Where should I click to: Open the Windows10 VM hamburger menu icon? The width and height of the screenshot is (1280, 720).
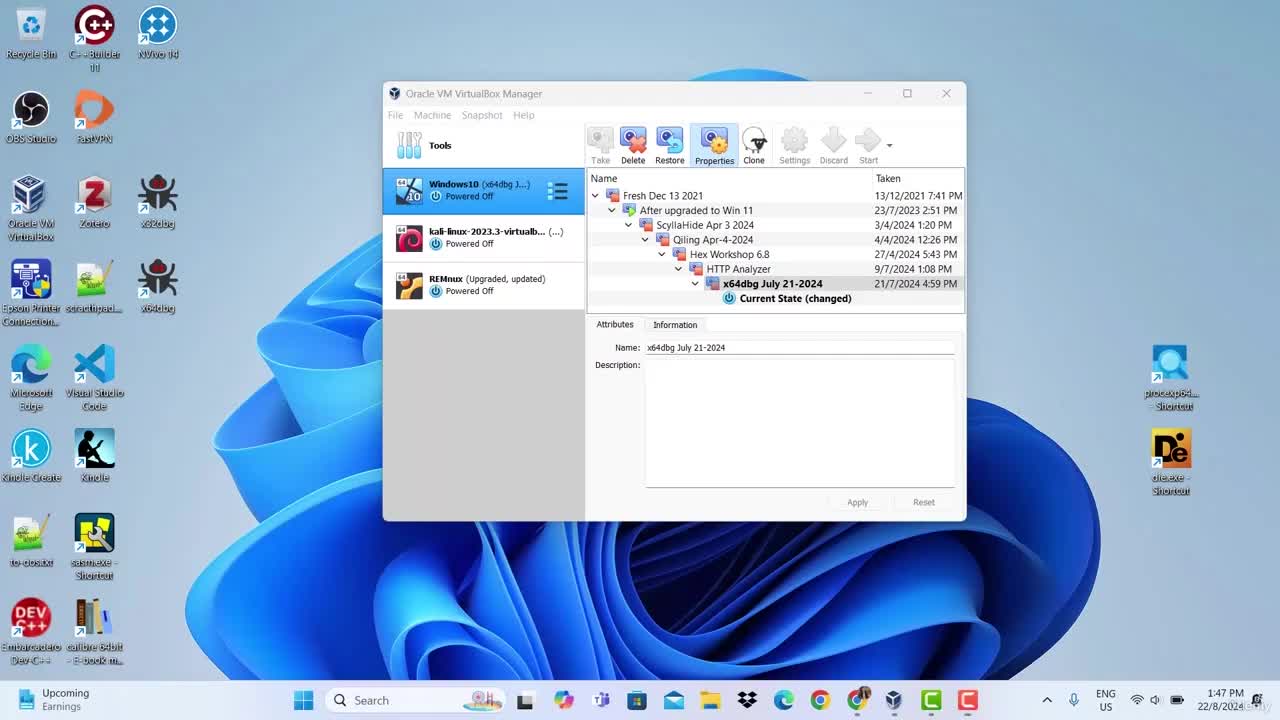pos(558,190)
